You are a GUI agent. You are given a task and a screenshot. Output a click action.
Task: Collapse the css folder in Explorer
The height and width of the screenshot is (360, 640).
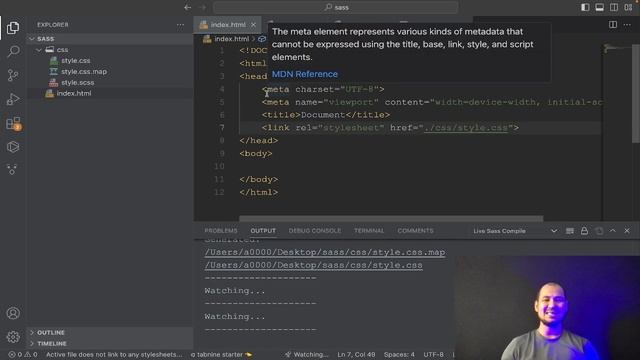click(110, 50)
